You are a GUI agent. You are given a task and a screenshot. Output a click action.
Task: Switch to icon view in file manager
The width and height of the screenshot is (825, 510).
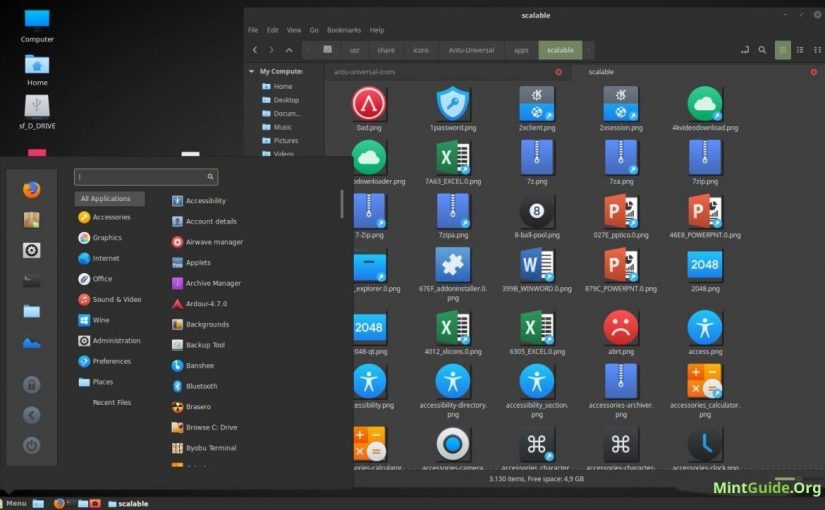point(782,50)
